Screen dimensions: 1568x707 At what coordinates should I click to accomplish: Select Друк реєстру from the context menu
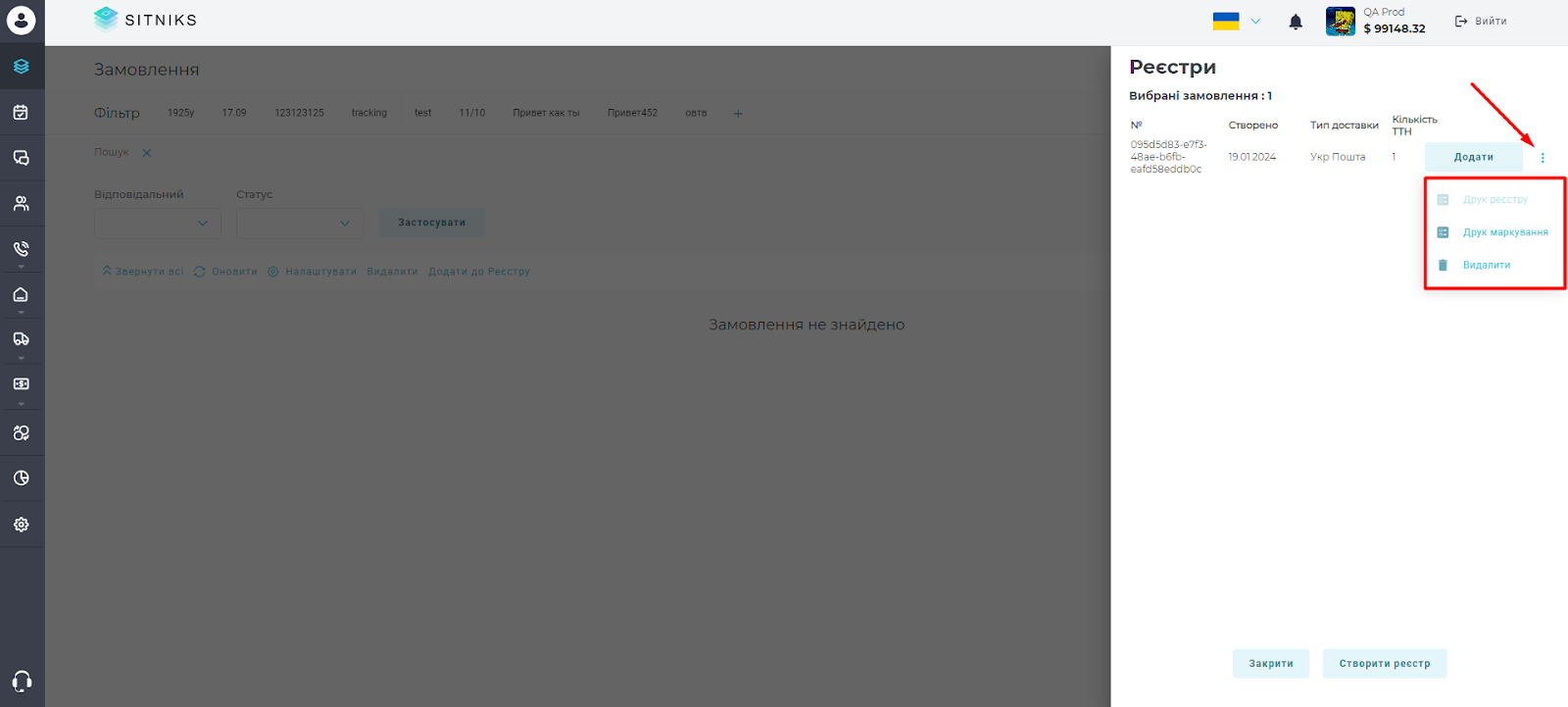point(1495,199)
